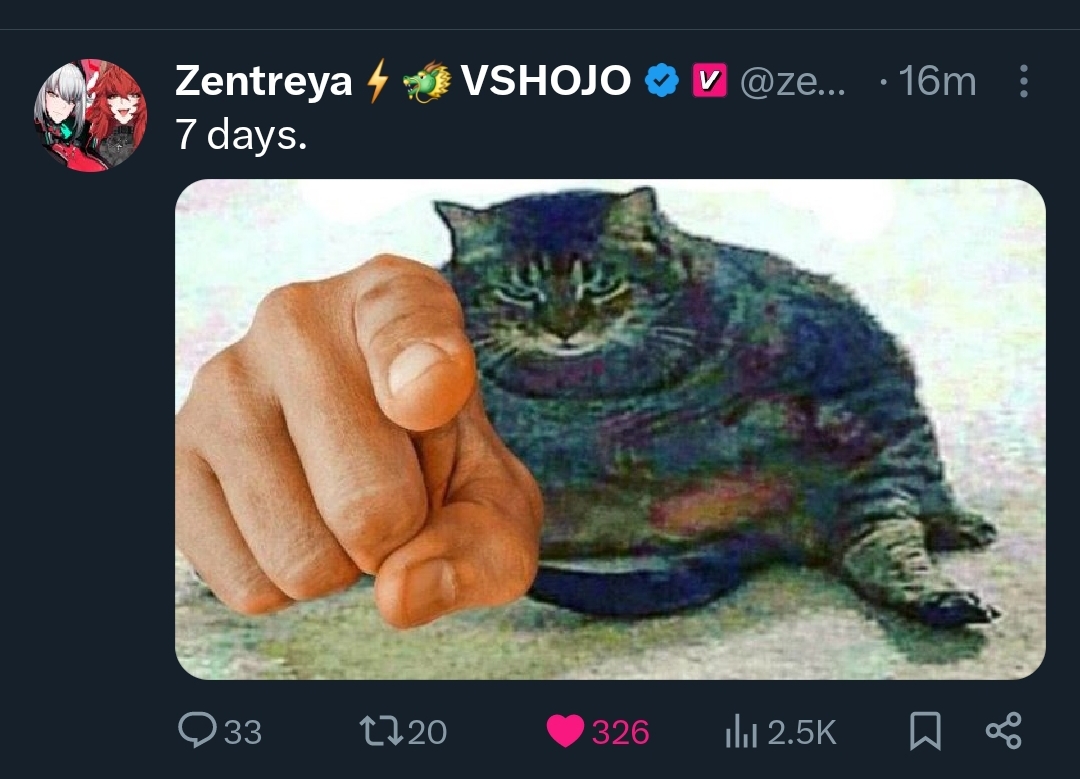1080x779 pixels.
Task: Click the pink VSHOJO affiliate badge
Action: [709, 81]
